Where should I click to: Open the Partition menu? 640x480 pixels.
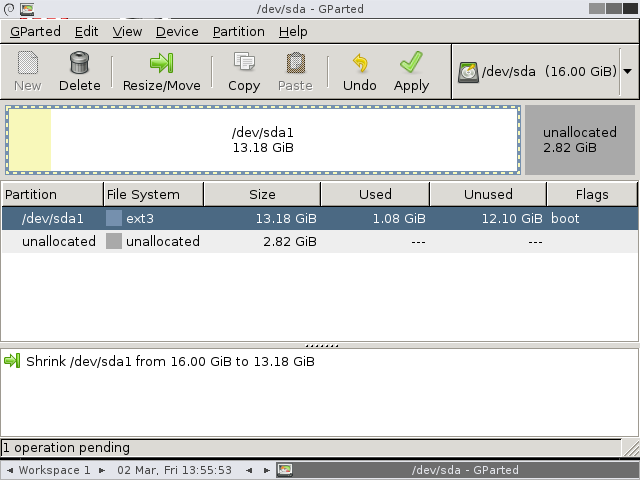(239, 31)
